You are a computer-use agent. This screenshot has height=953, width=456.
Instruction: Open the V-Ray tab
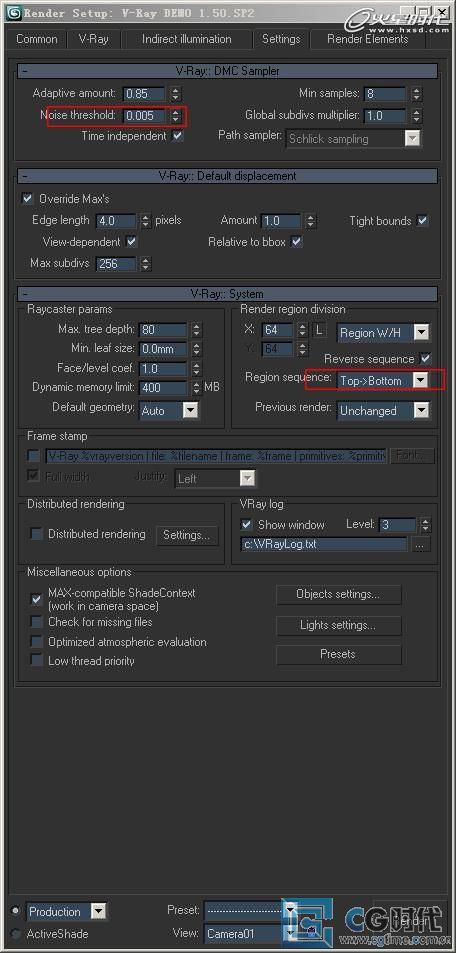94,39
